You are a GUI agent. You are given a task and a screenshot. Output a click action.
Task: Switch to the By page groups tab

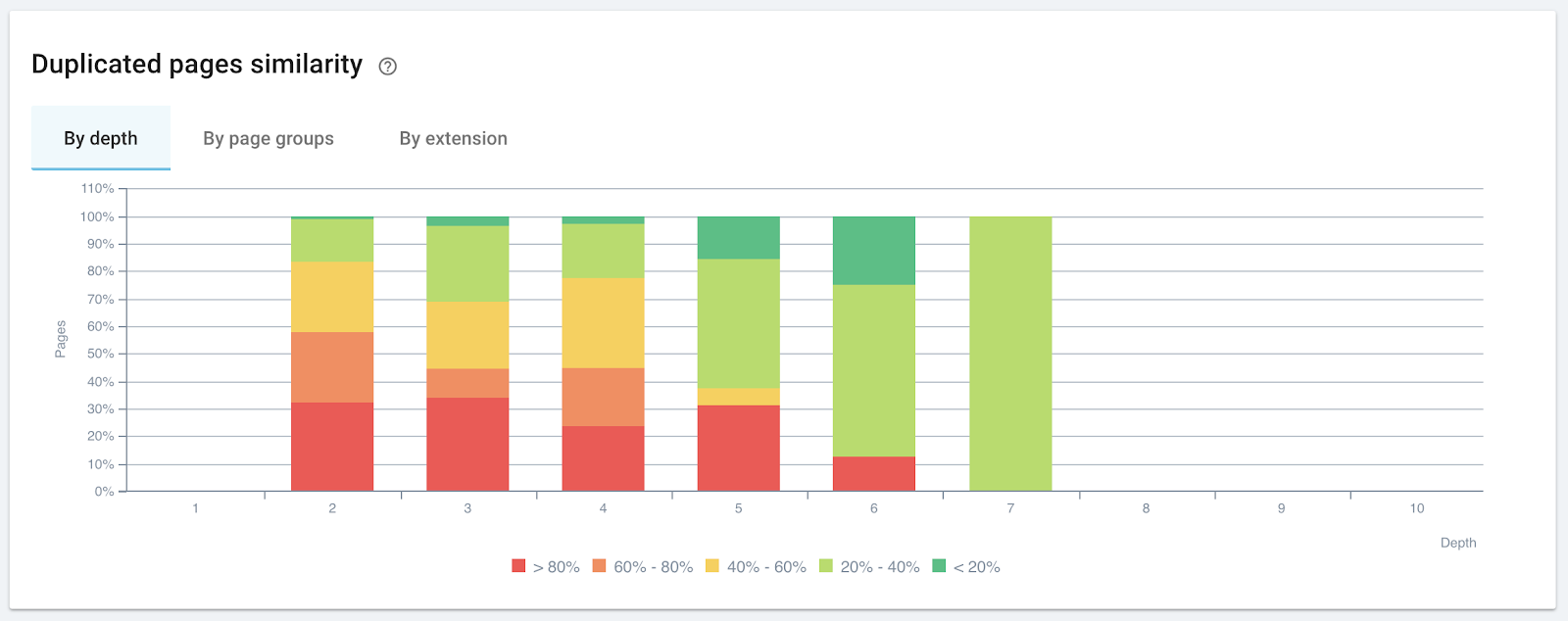[269, 138]
